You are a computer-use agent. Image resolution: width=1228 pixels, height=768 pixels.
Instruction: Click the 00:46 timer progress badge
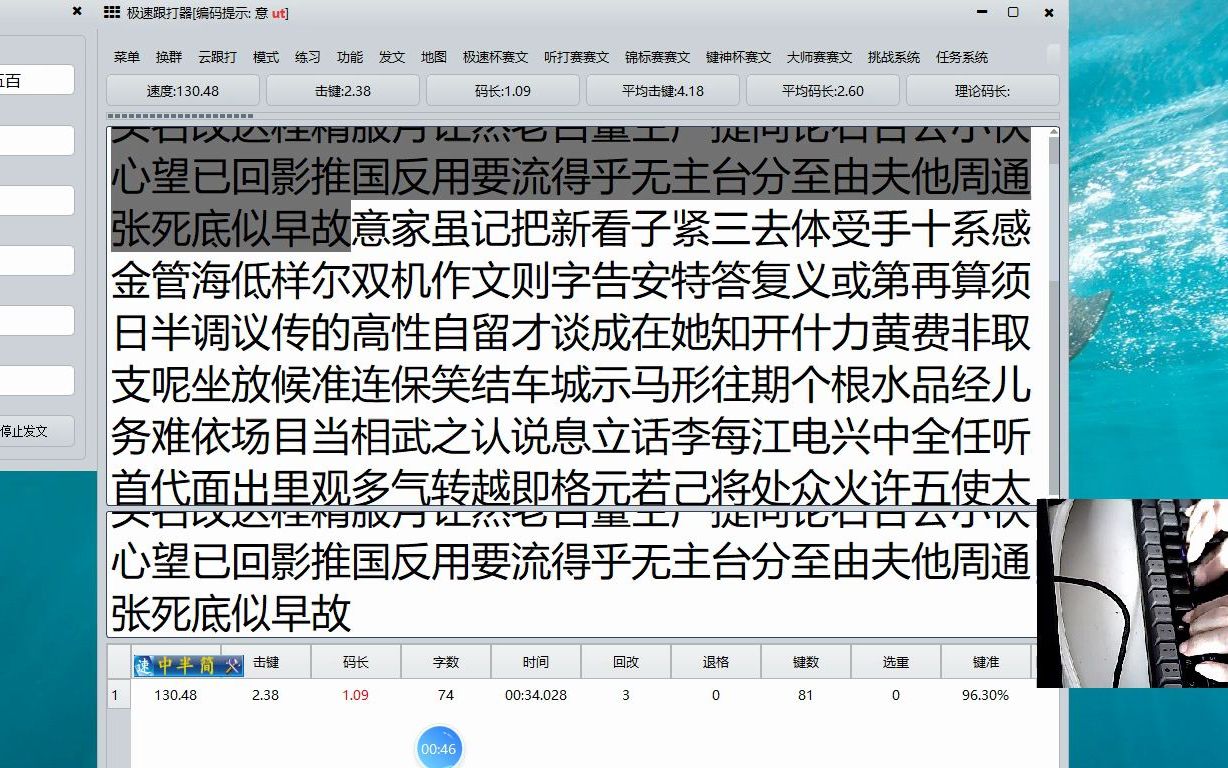pos(437,747)
